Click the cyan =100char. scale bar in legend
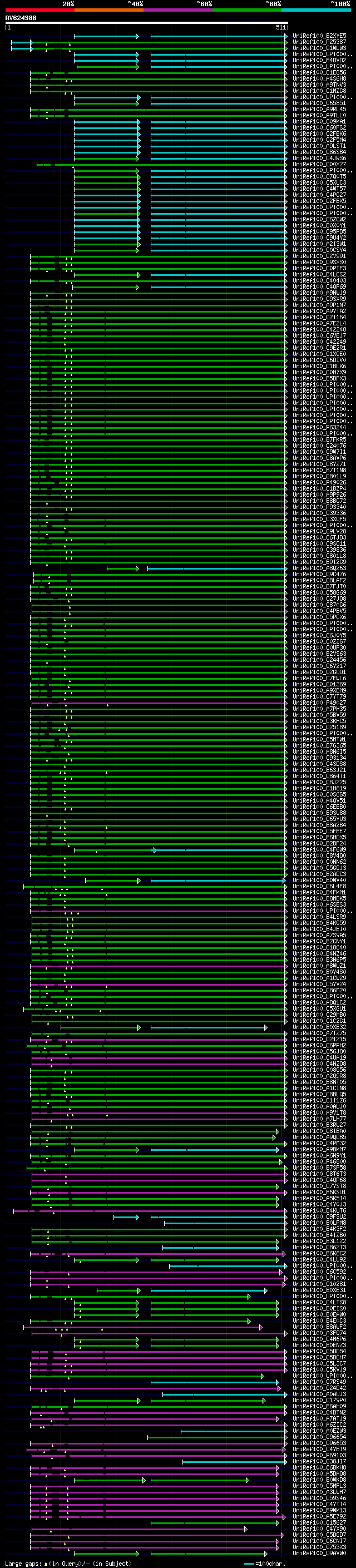Viewport: 356px width, 1568px height. point(248,1563)
